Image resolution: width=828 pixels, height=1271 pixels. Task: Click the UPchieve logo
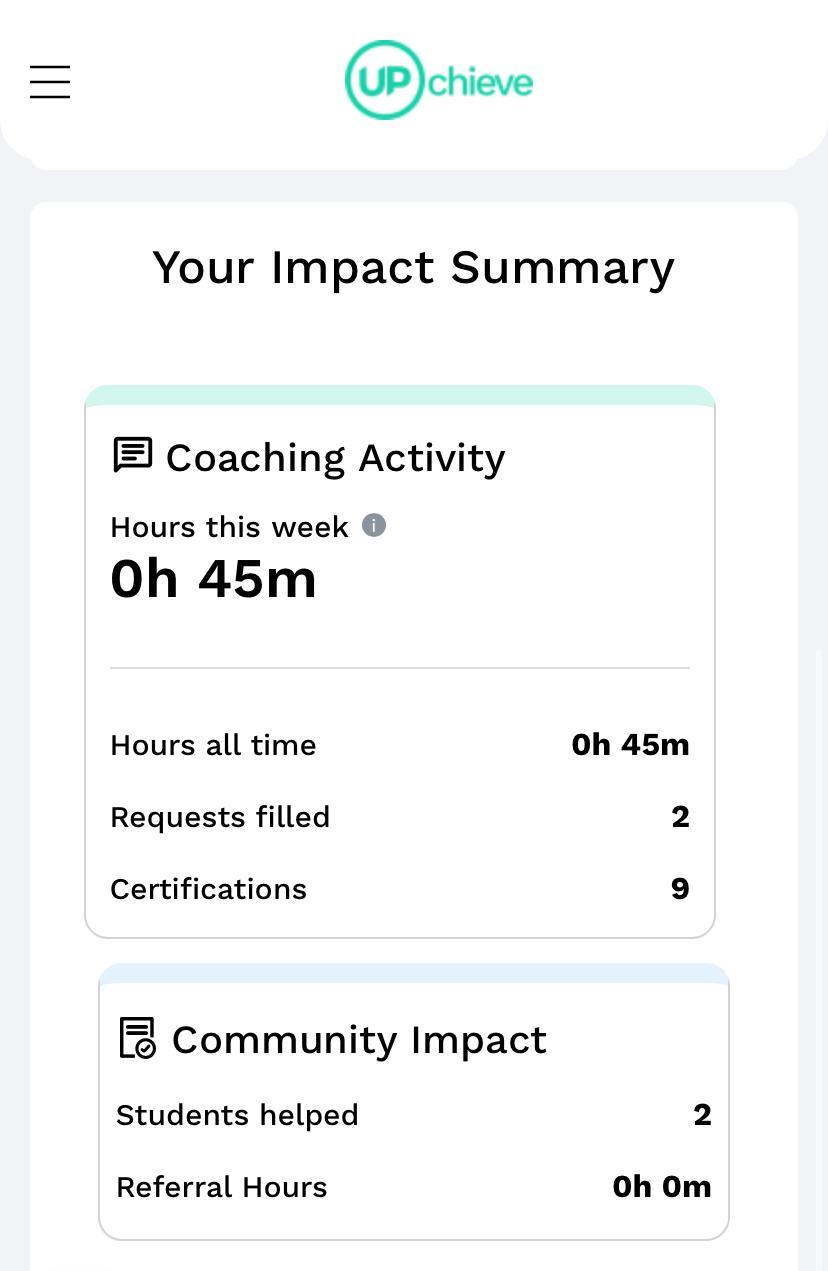pyautogui.click(x=439, y=81)
